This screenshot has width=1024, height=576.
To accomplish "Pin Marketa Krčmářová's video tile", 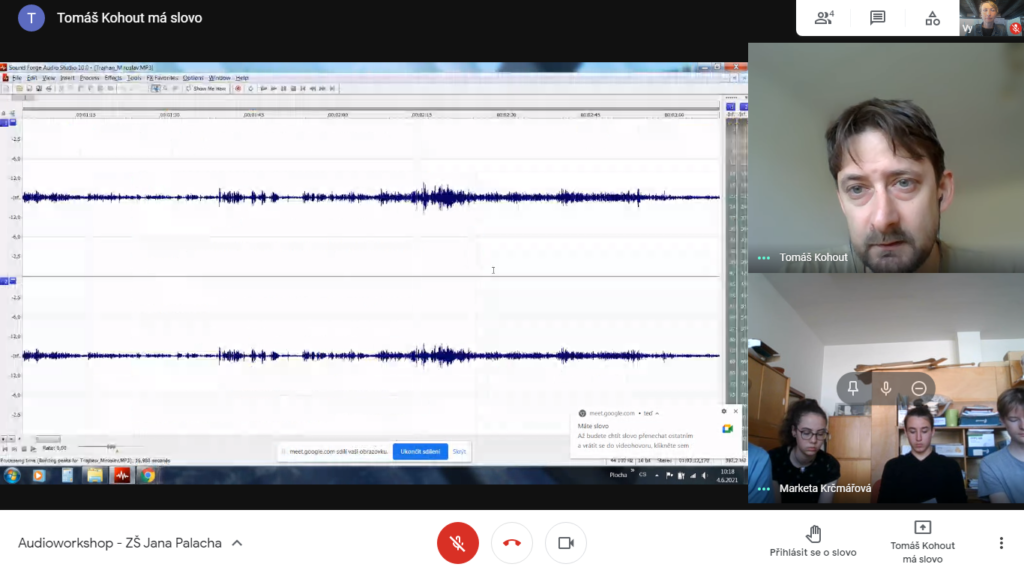I will pos(853,388).
